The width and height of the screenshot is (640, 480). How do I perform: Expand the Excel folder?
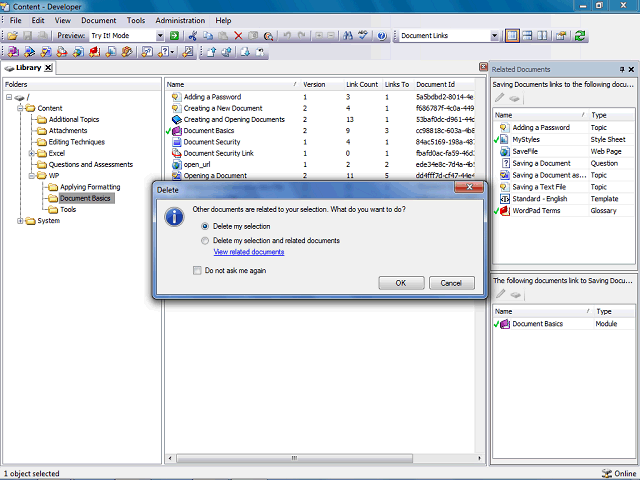[31, 153]
